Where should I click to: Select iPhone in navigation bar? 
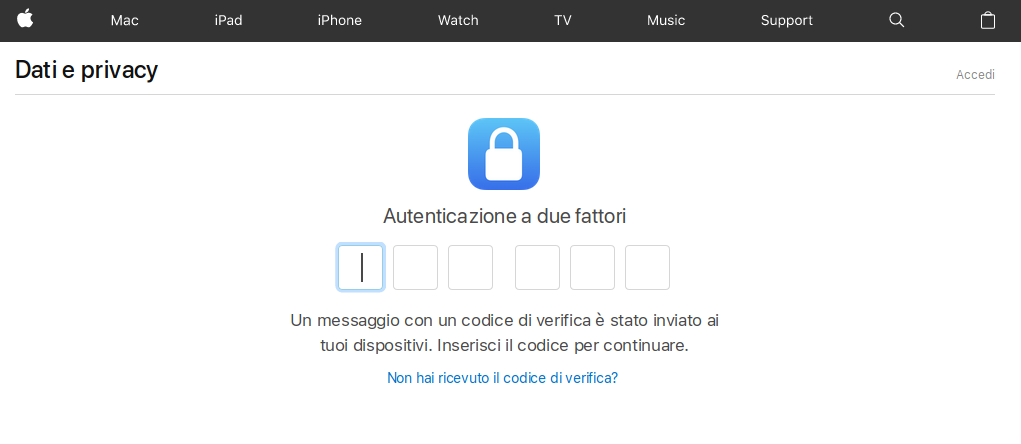(339, 20)
